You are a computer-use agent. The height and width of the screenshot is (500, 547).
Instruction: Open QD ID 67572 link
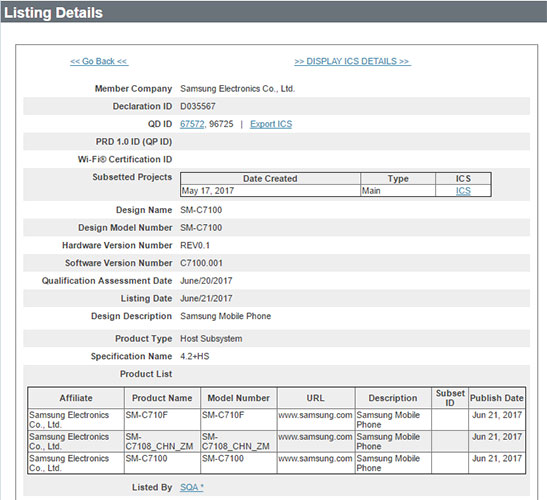pos(192,124)
